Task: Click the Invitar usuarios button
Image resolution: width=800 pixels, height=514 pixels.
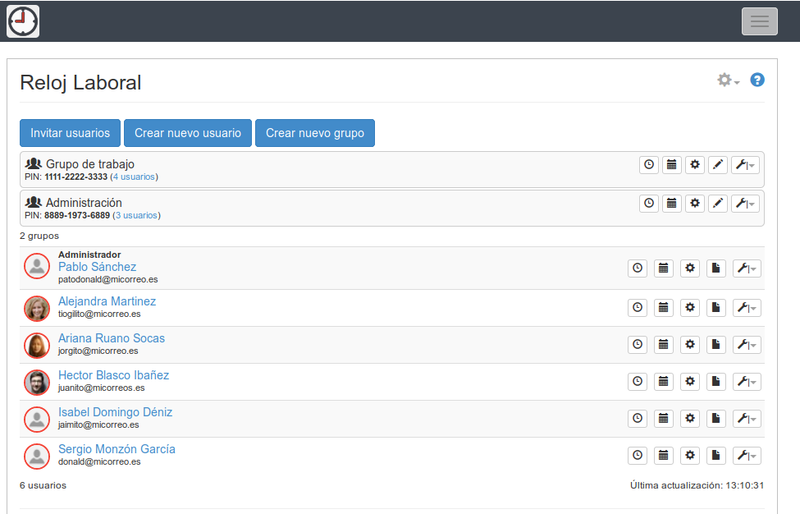Action: pos(70,133)
